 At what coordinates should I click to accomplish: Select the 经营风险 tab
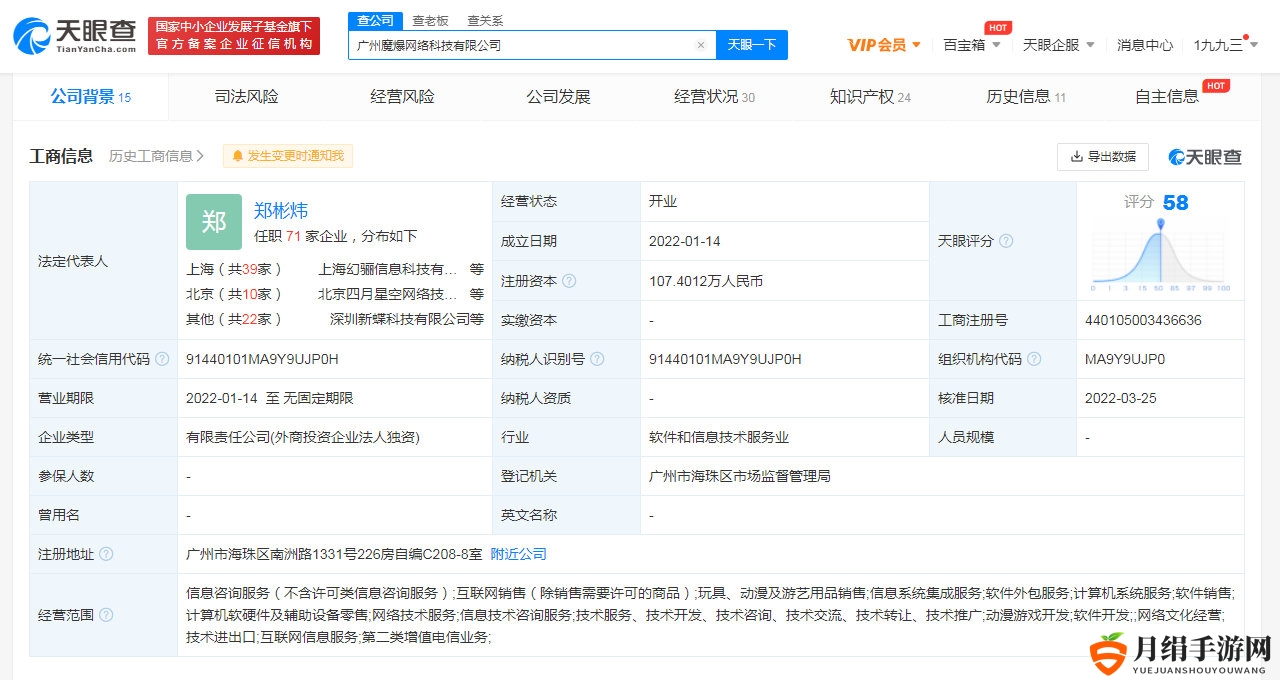(x=403, y=97)
